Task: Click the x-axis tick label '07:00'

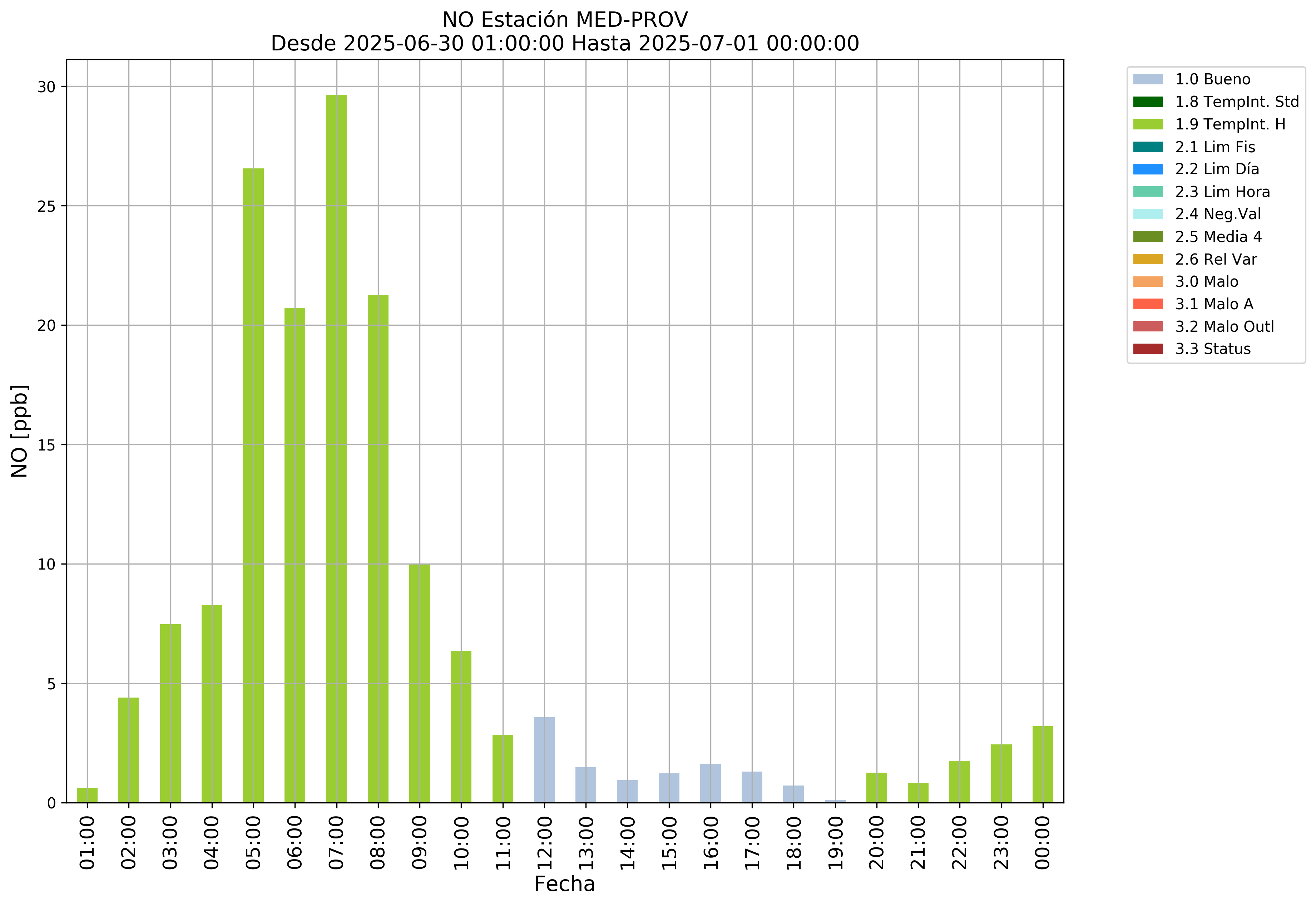Action: pos(337,843)
